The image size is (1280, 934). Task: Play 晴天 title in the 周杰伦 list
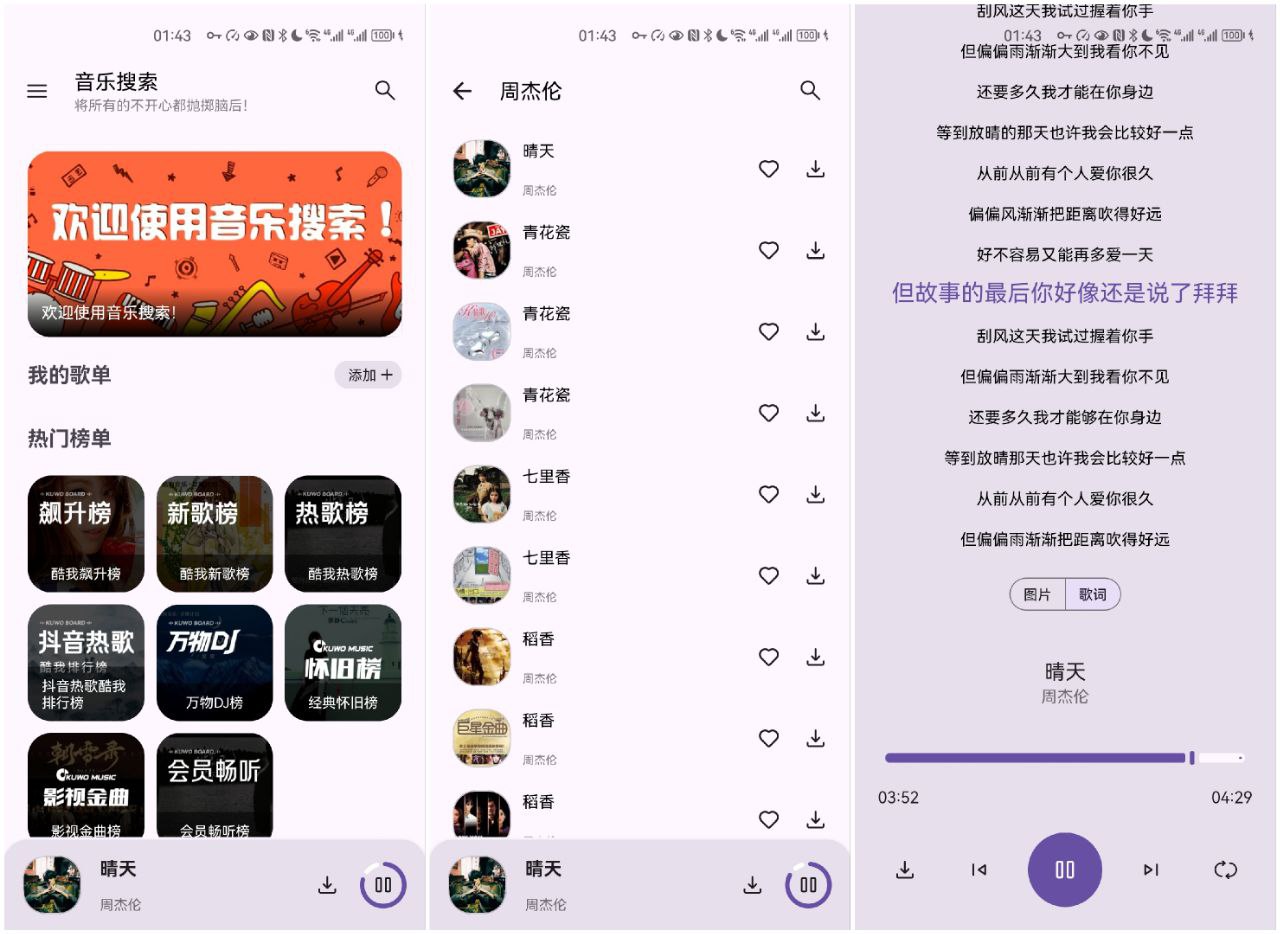click(539, 151)
